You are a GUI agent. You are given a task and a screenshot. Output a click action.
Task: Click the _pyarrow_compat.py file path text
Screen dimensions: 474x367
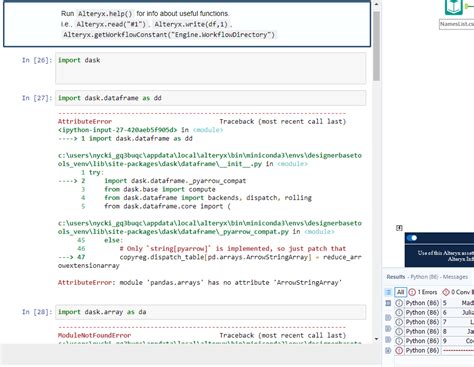point(210,227)
